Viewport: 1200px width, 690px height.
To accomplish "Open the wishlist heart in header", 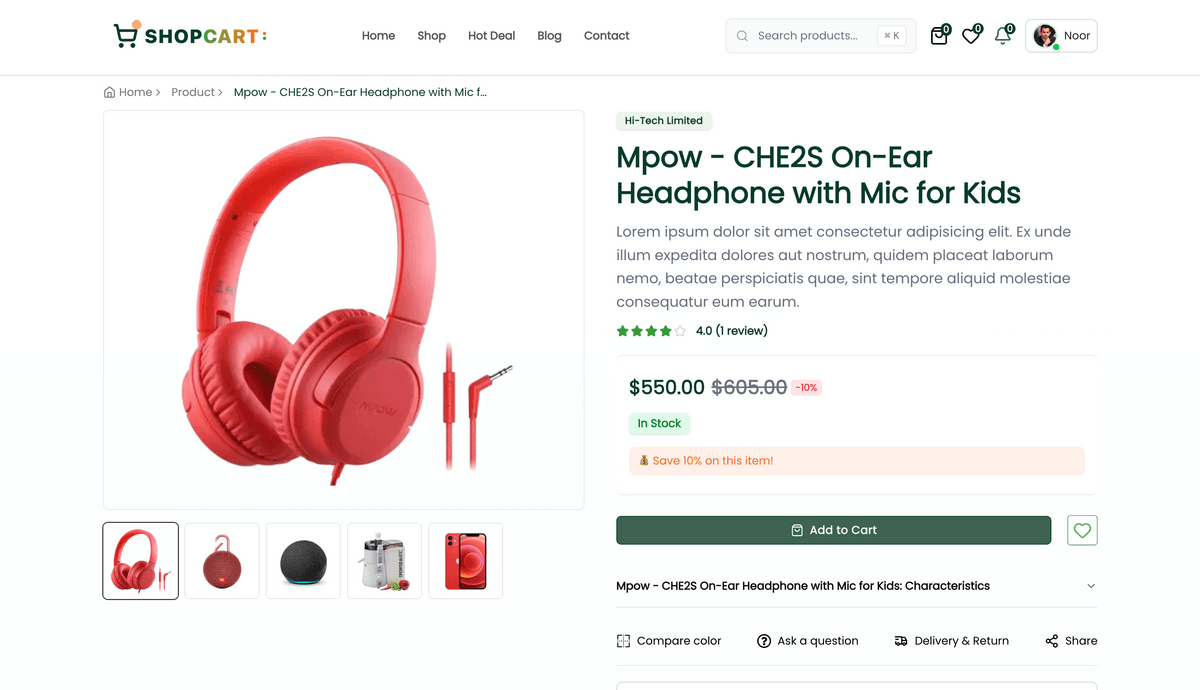I will coord(970,36).
